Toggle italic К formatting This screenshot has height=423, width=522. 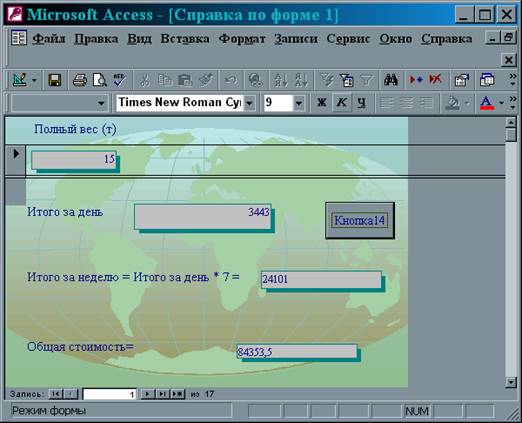341,103
